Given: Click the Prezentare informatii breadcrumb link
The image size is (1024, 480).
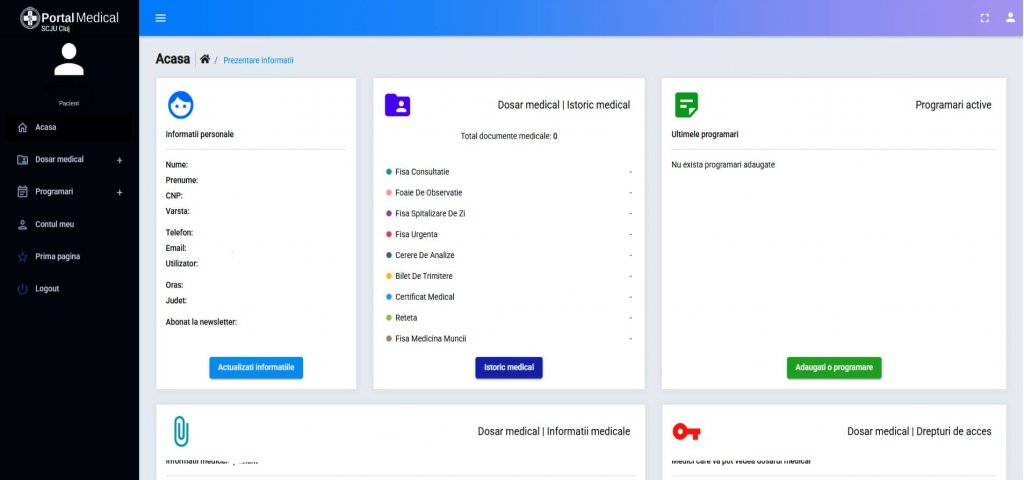Looking at the screenshot, I should pos(258,60).
